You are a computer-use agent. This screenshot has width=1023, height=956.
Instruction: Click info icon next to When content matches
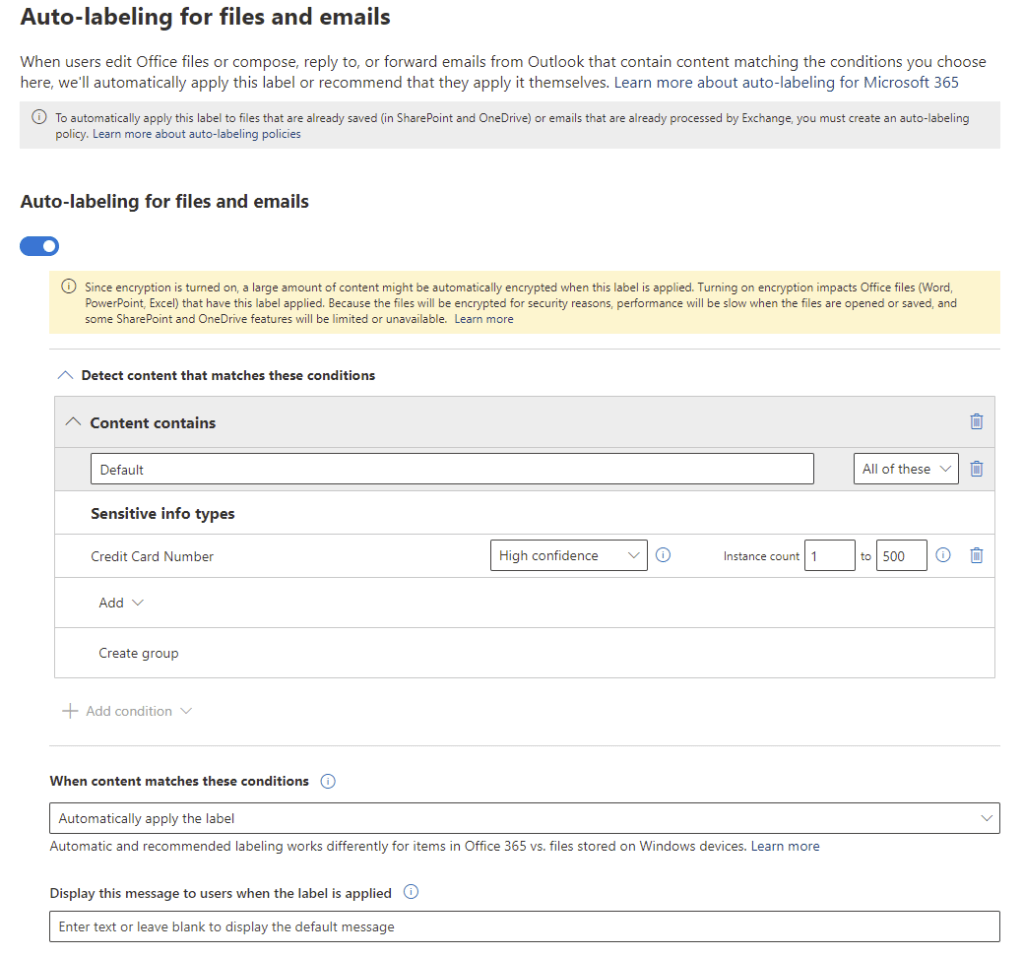[x=328, y=781]
